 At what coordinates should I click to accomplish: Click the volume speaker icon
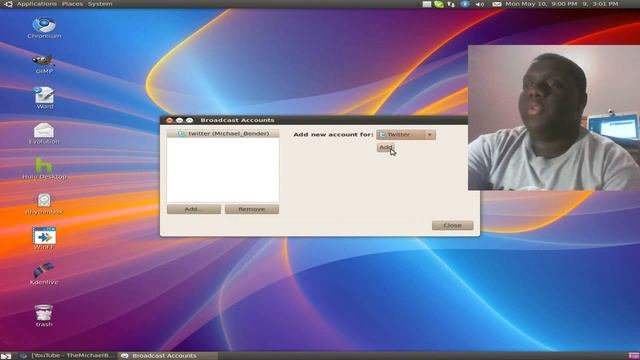click(x=480, y=4)
